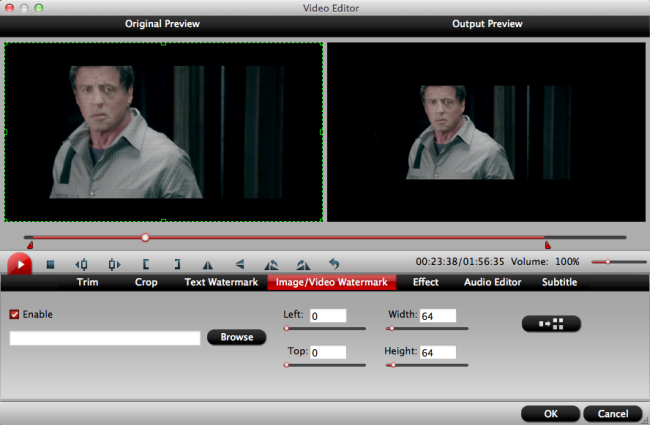The image size is (650, 425).
Task: Click the Height value field
Action: (x=438, y=352)
